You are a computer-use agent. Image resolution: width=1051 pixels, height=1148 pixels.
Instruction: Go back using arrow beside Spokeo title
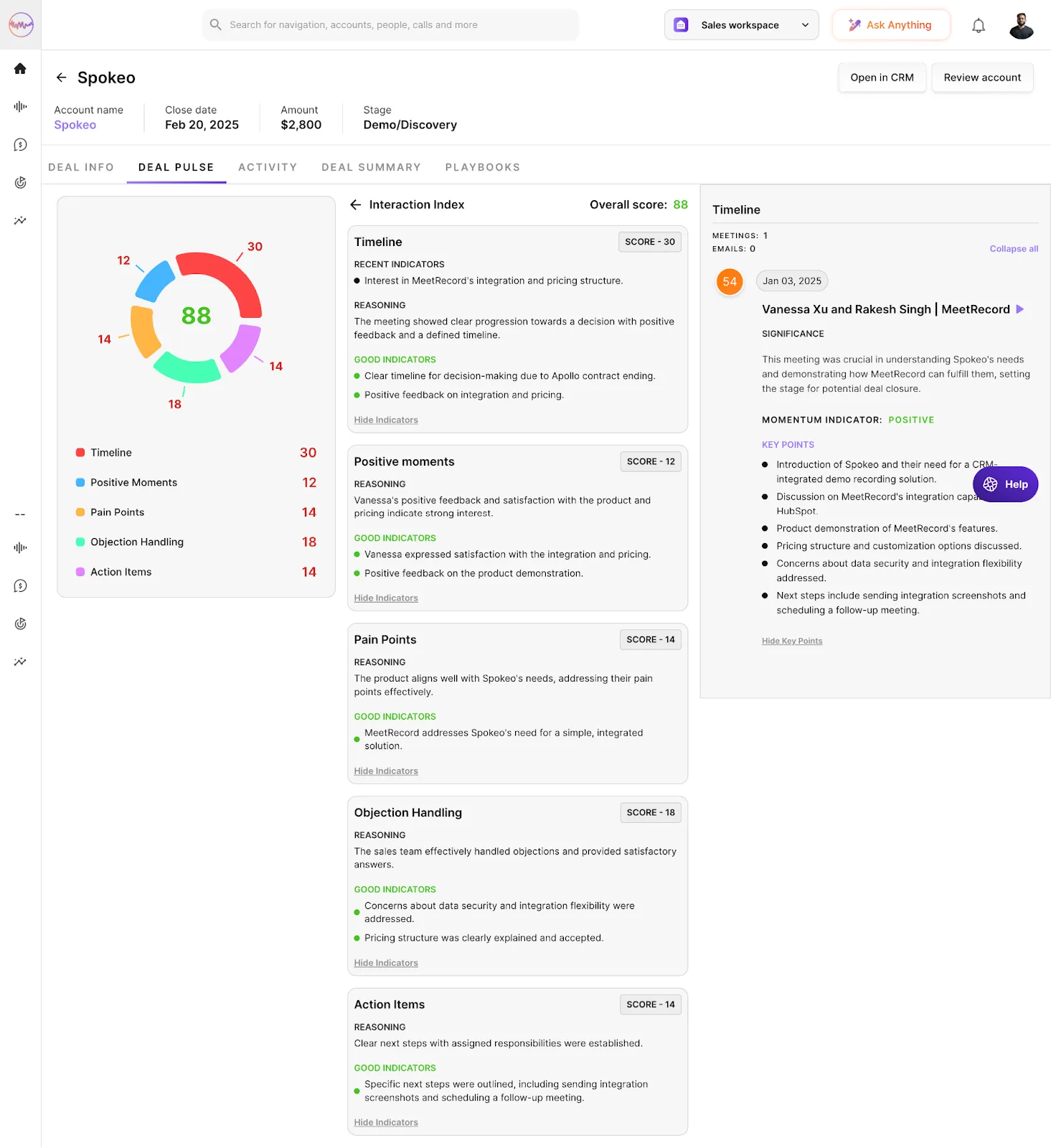[62, 77]
